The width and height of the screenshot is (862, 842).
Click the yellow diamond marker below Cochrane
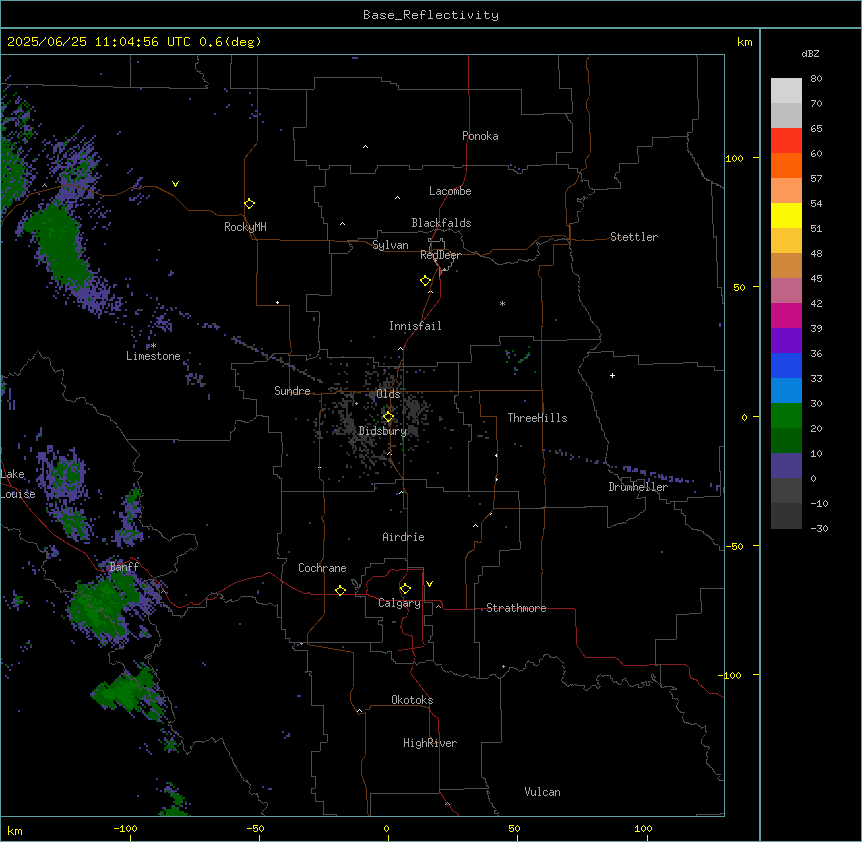coord(340,590)
